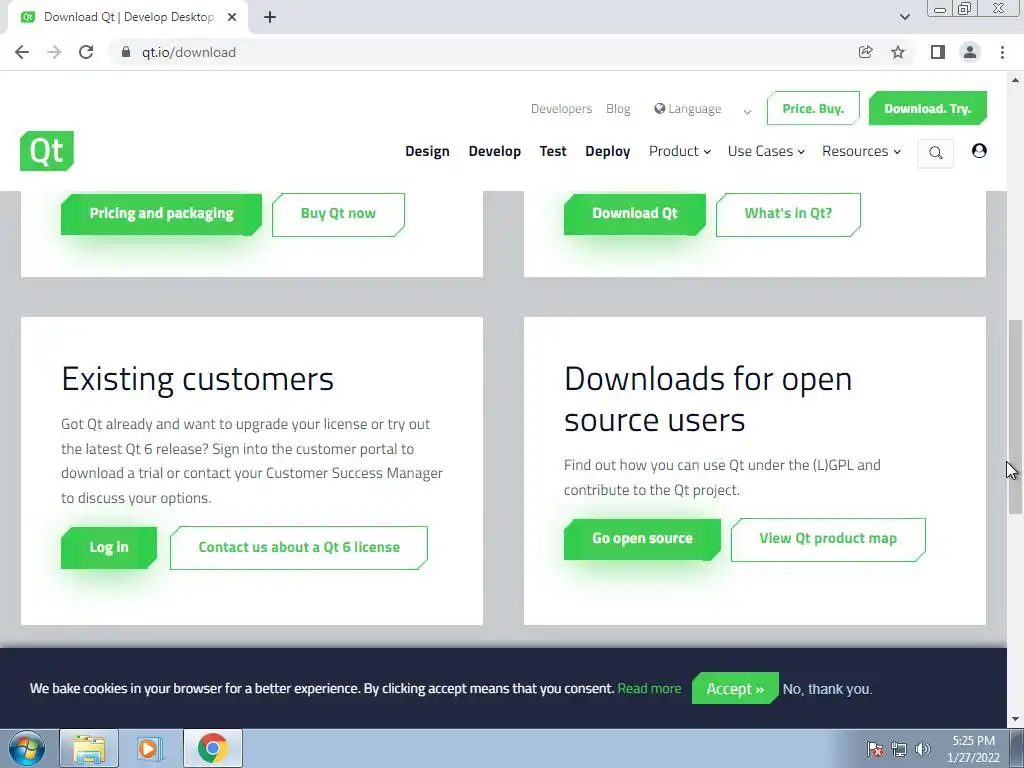The width and height of the screenshot is (1024, 768).
Task: Open the site search magnifier icon
Action: (935, 153)
